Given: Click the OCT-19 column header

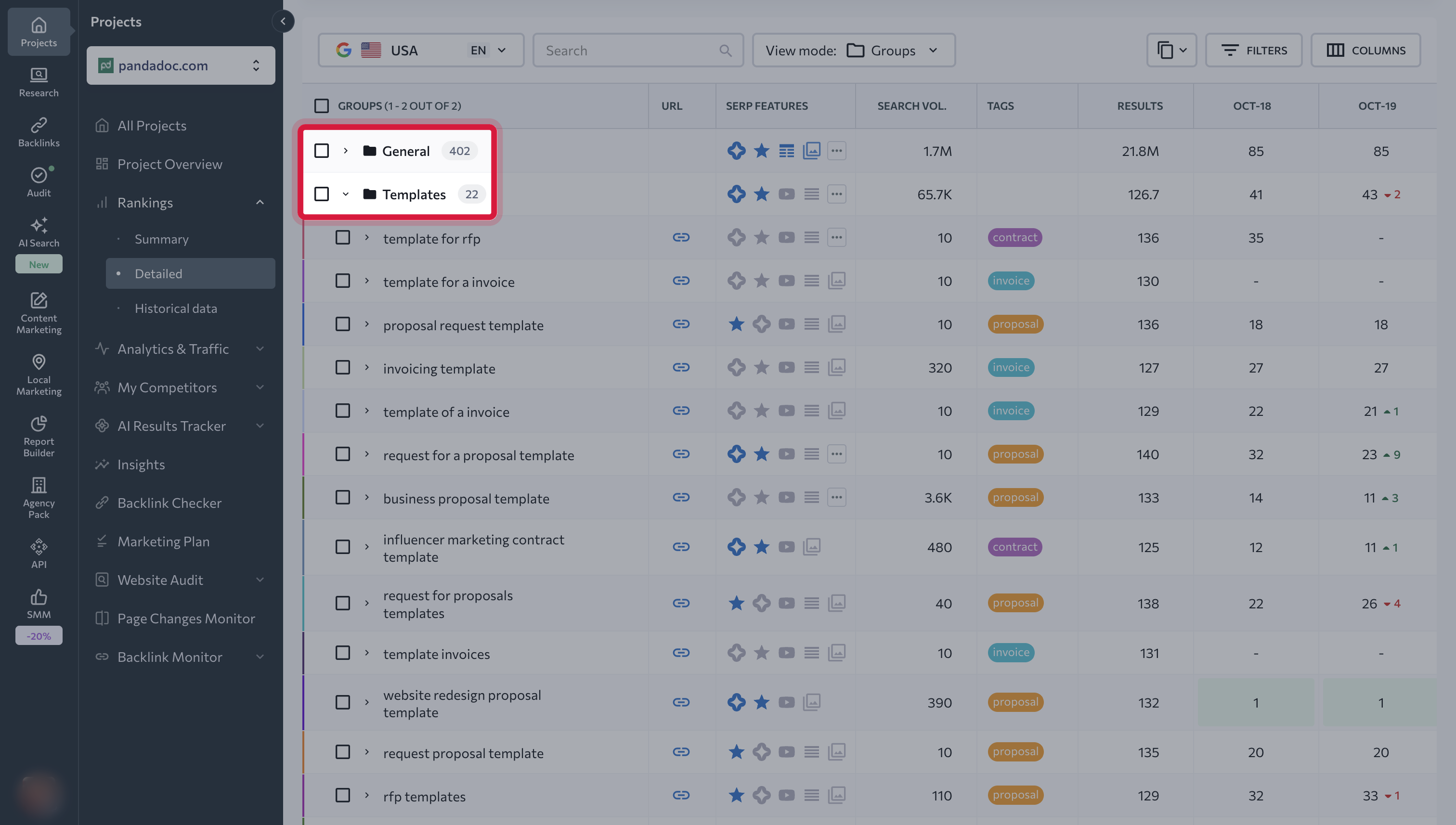Looking at the screenshot, I should (x=1377, y=106).
